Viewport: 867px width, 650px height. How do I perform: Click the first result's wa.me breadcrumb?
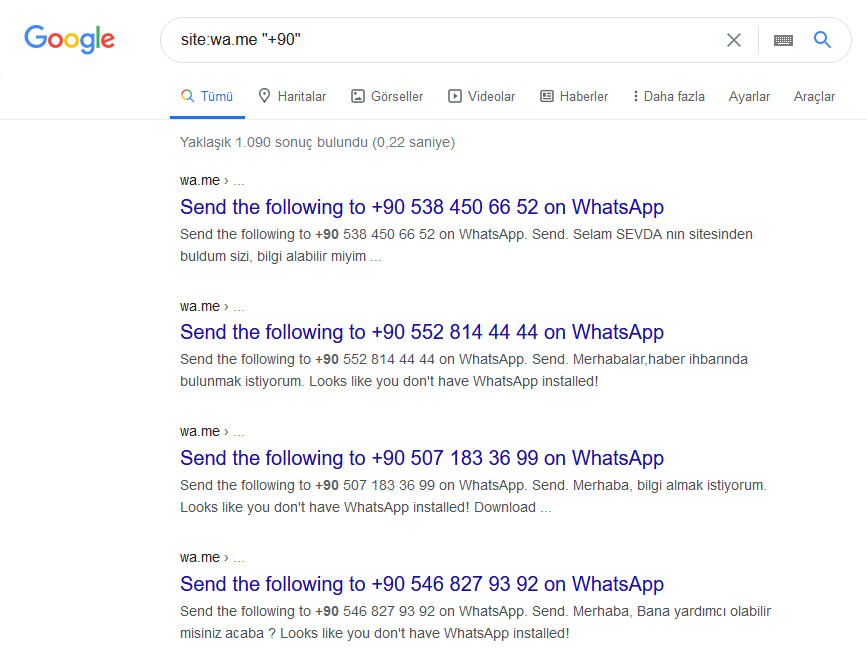tap(200, 181)
